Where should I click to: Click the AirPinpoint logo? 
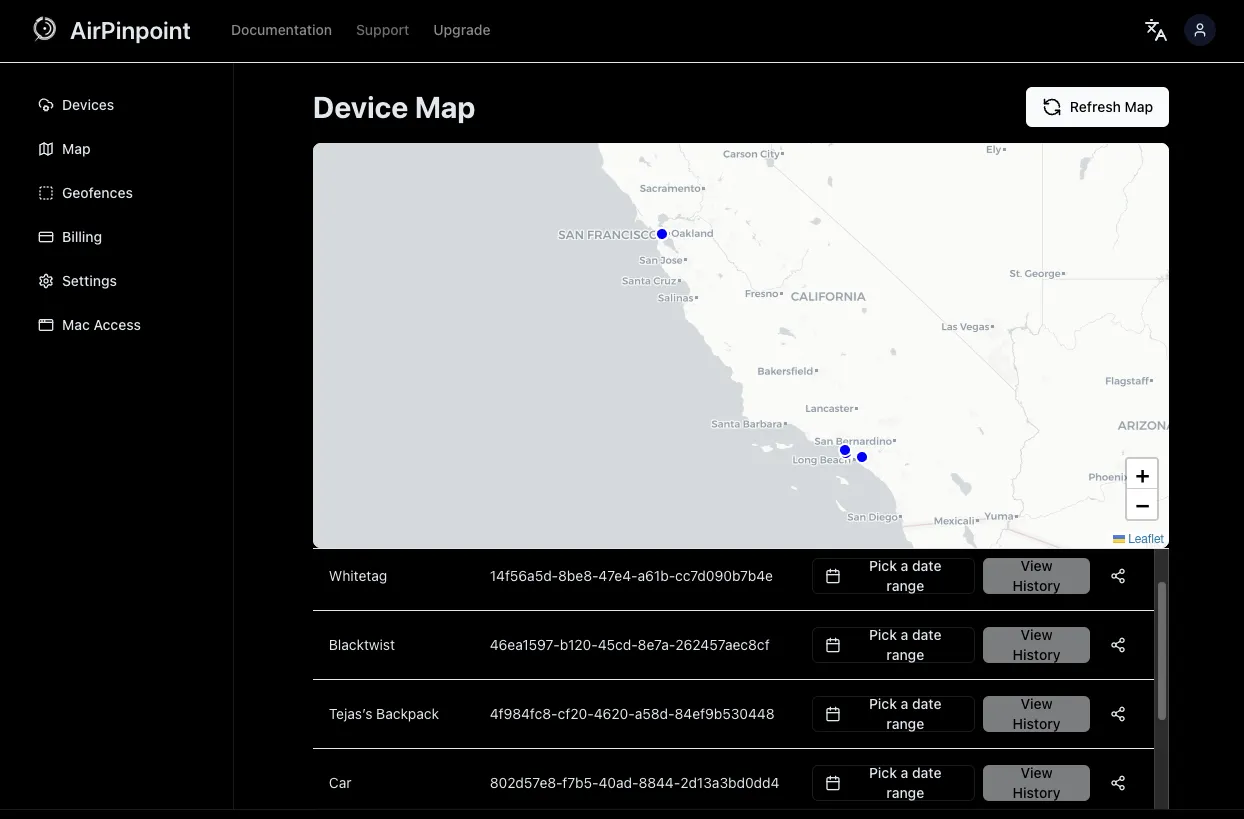[111, 30]
